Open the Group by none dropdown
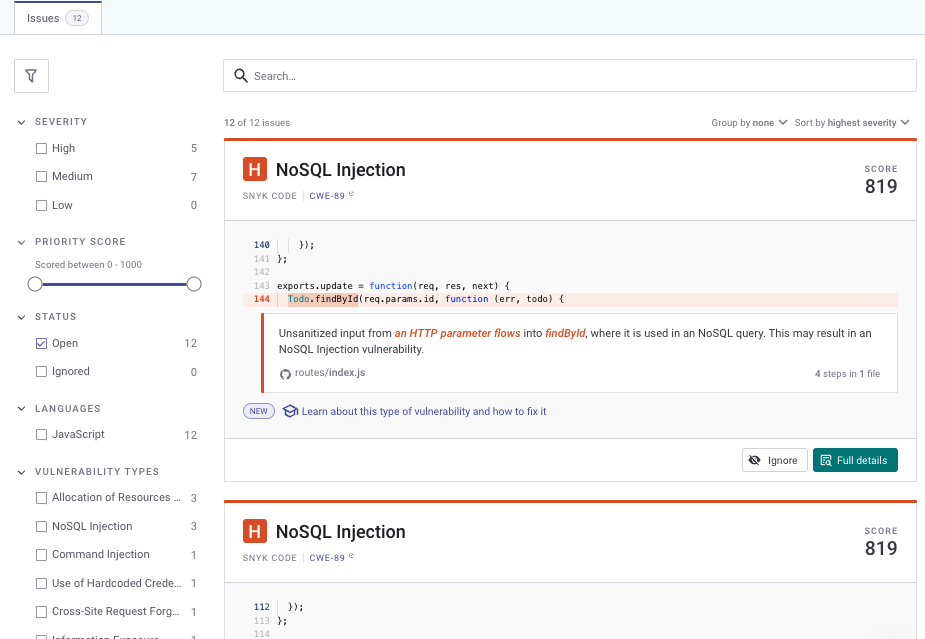Image resolution: width=925 pixels, height=639 pixels. click(x=749, y=123)
